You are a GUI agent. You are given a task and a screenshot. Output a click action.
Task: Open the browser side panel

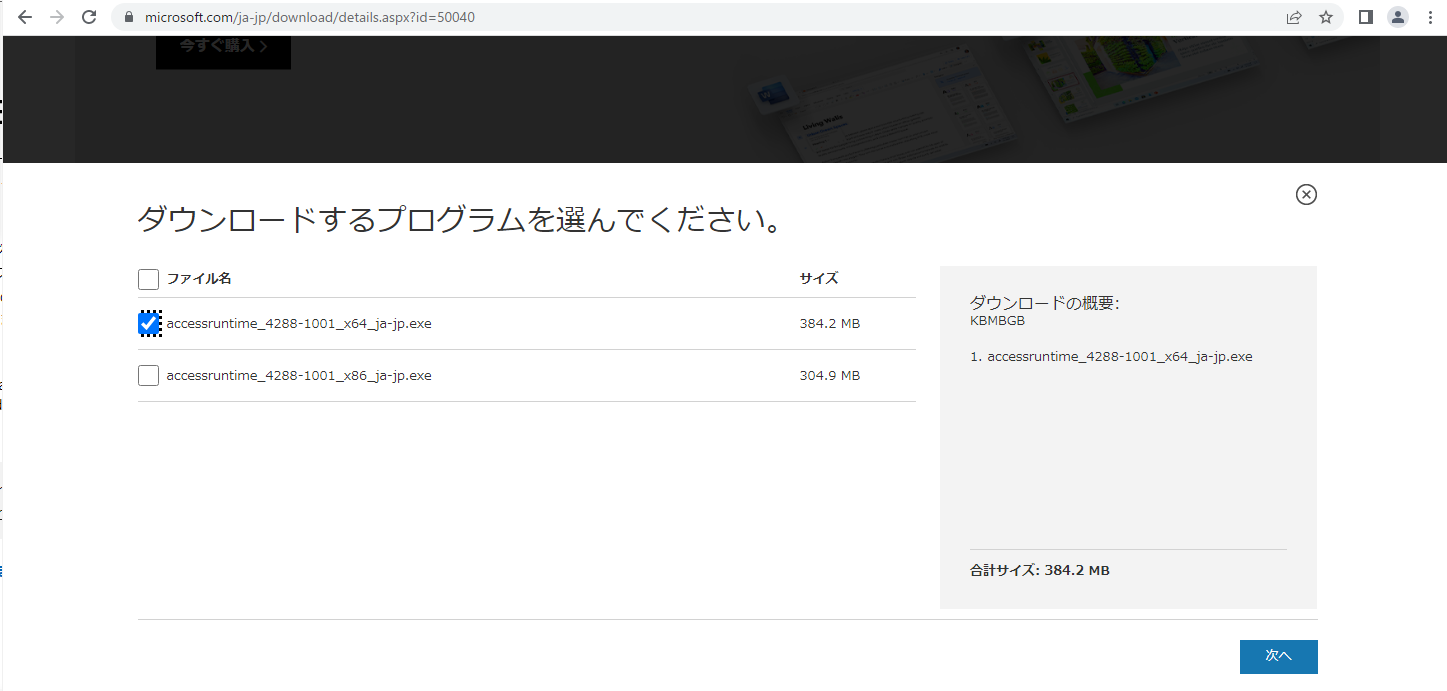(1366, 17)
